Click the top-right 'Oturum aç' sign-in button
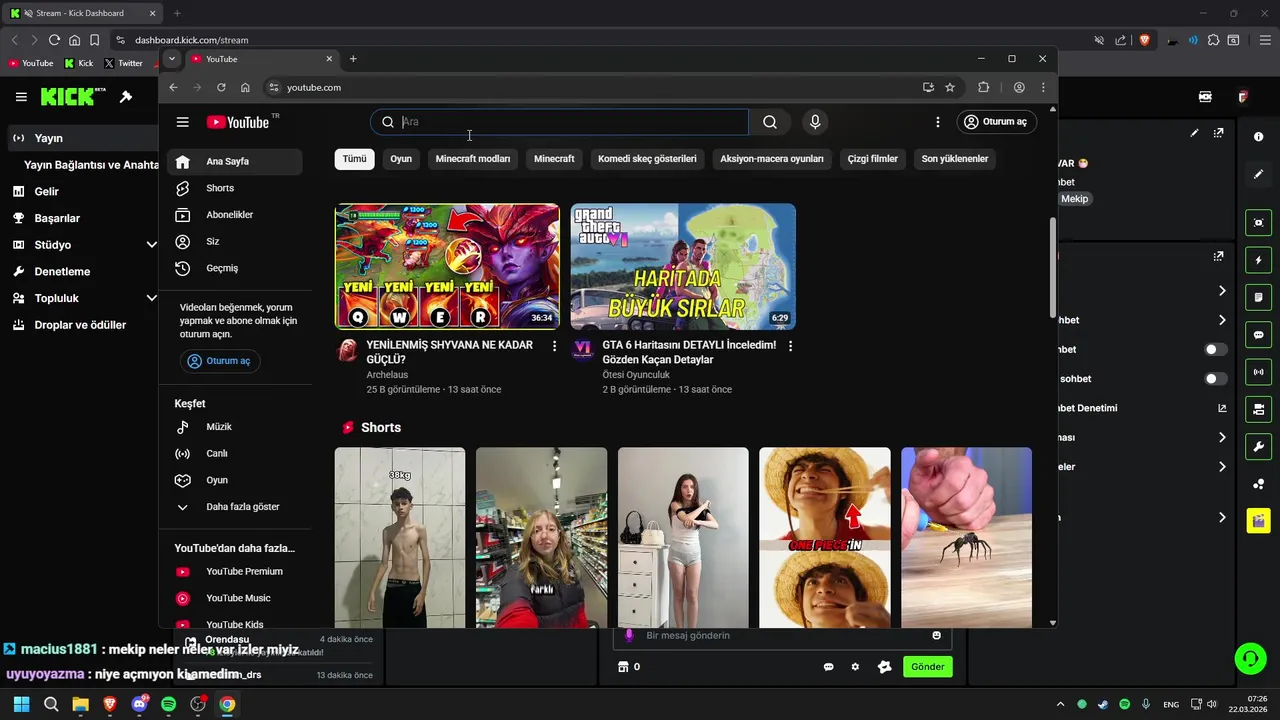Image resolution: width=1280 pixels, height=720 pixels. [995, 122]
